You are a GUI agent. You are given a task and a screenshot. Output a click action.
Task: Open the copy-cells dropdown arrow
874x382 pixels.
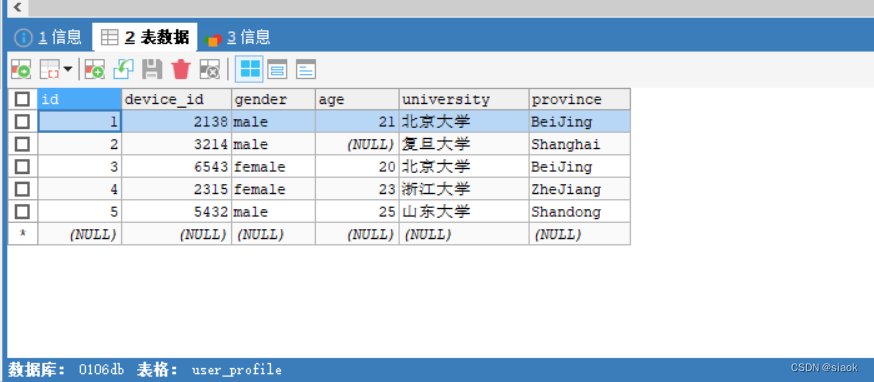click(67, 69)
